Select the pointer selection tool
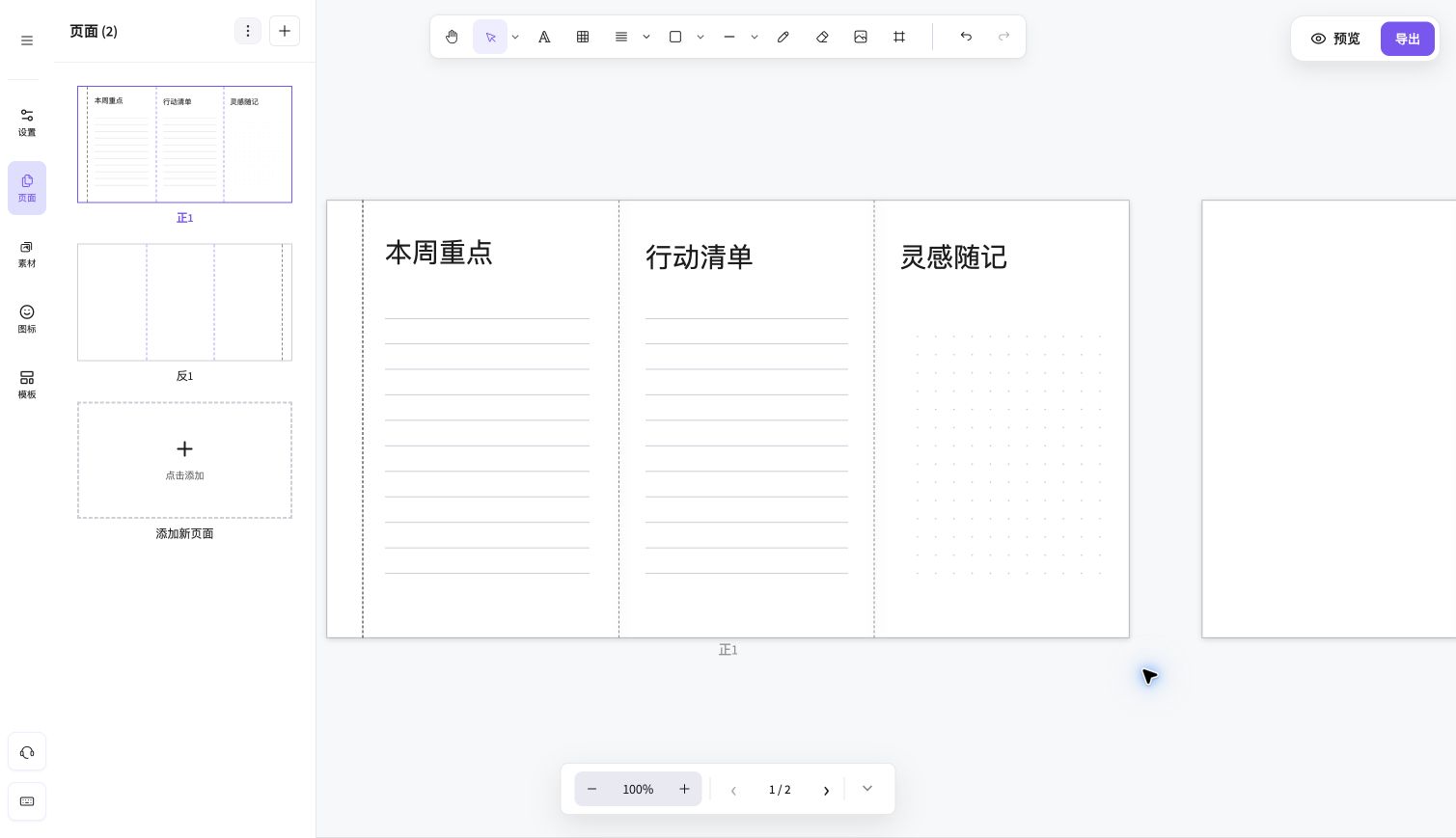 click(490, 37)
